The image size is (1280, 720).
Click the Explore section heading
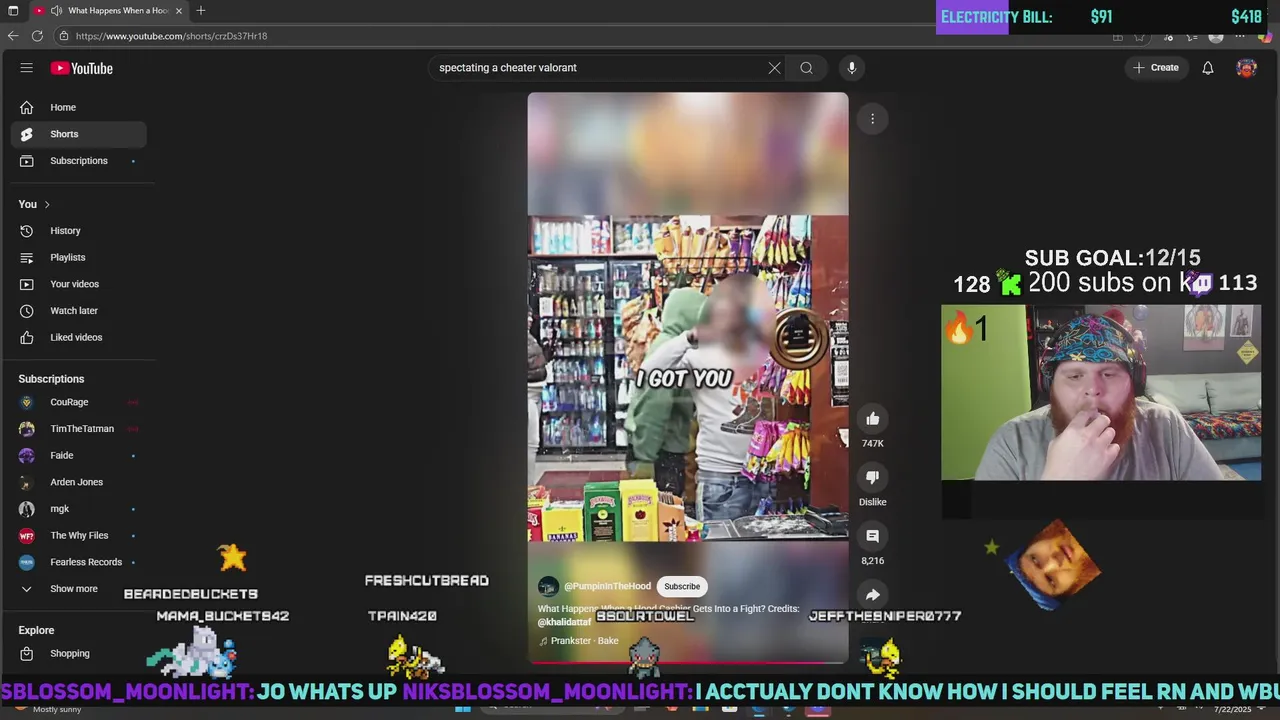(x=36, y=630)
